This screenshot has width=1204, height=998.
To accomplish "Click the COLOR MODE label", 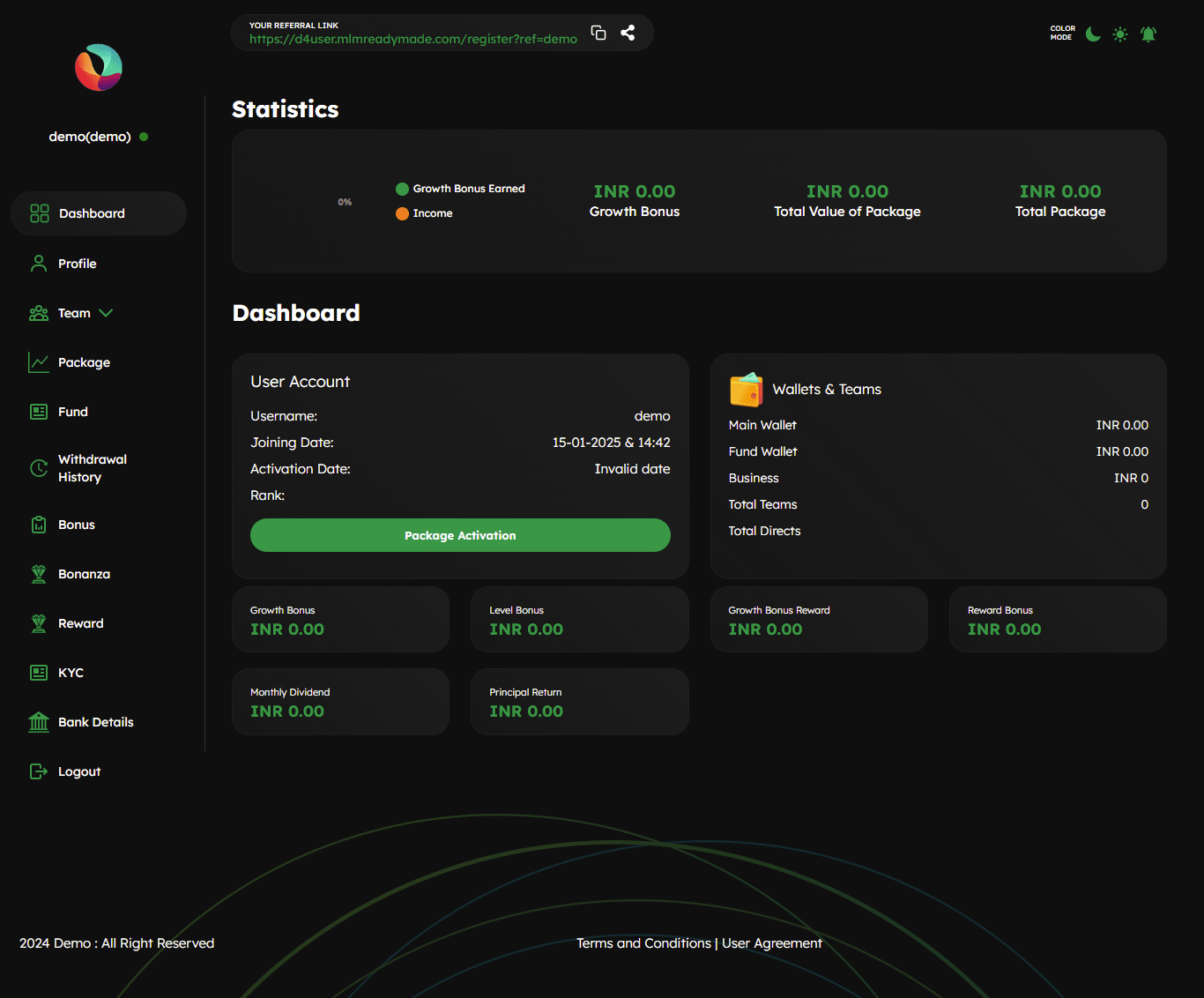I will click(1062, 33).
